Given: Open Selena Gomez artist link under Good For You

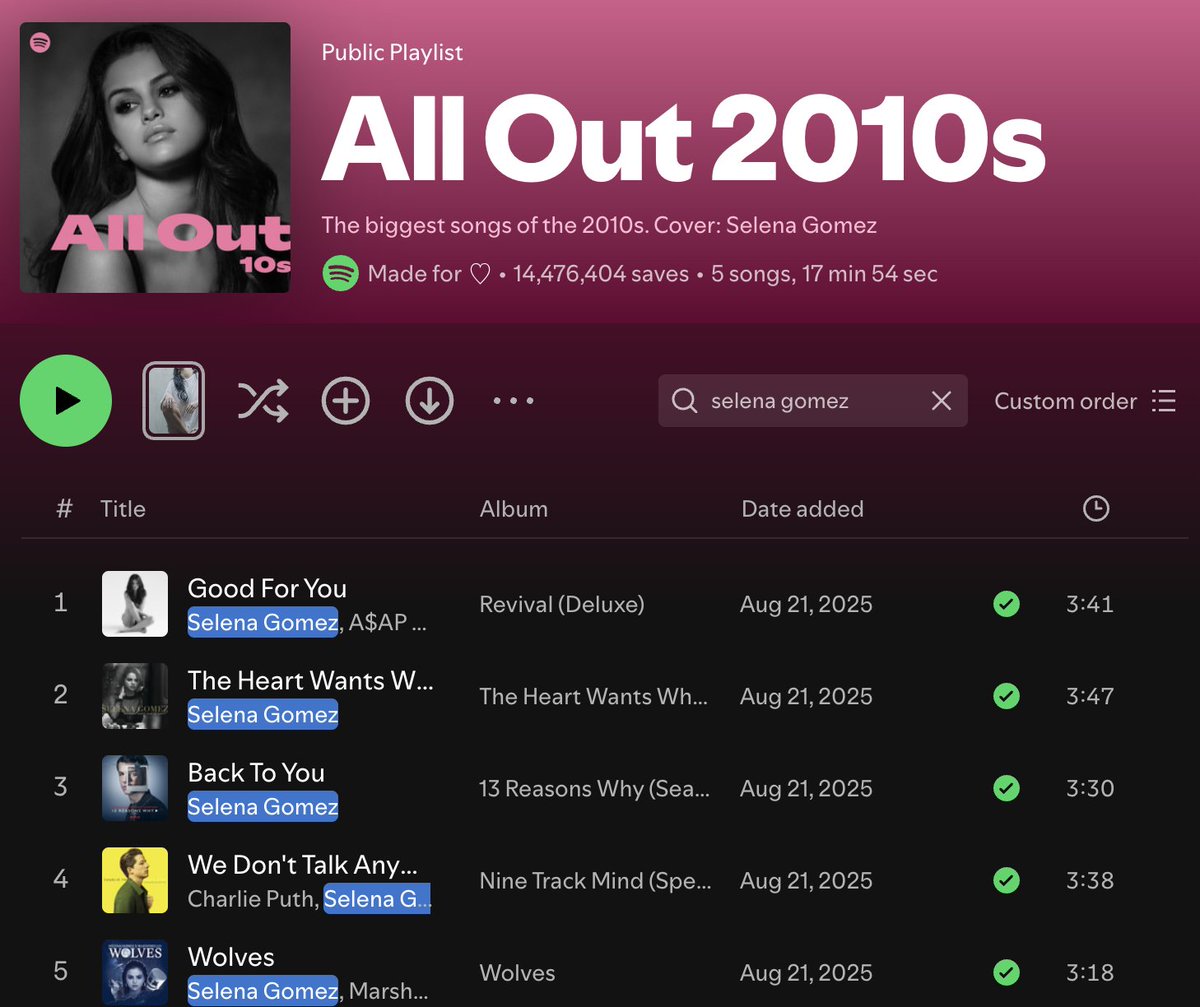Looking at the screenshot, I should coord(263,623).
